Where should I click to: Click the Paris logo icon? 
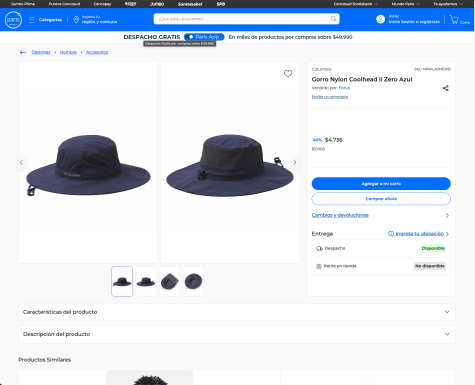tap(13, 20)
